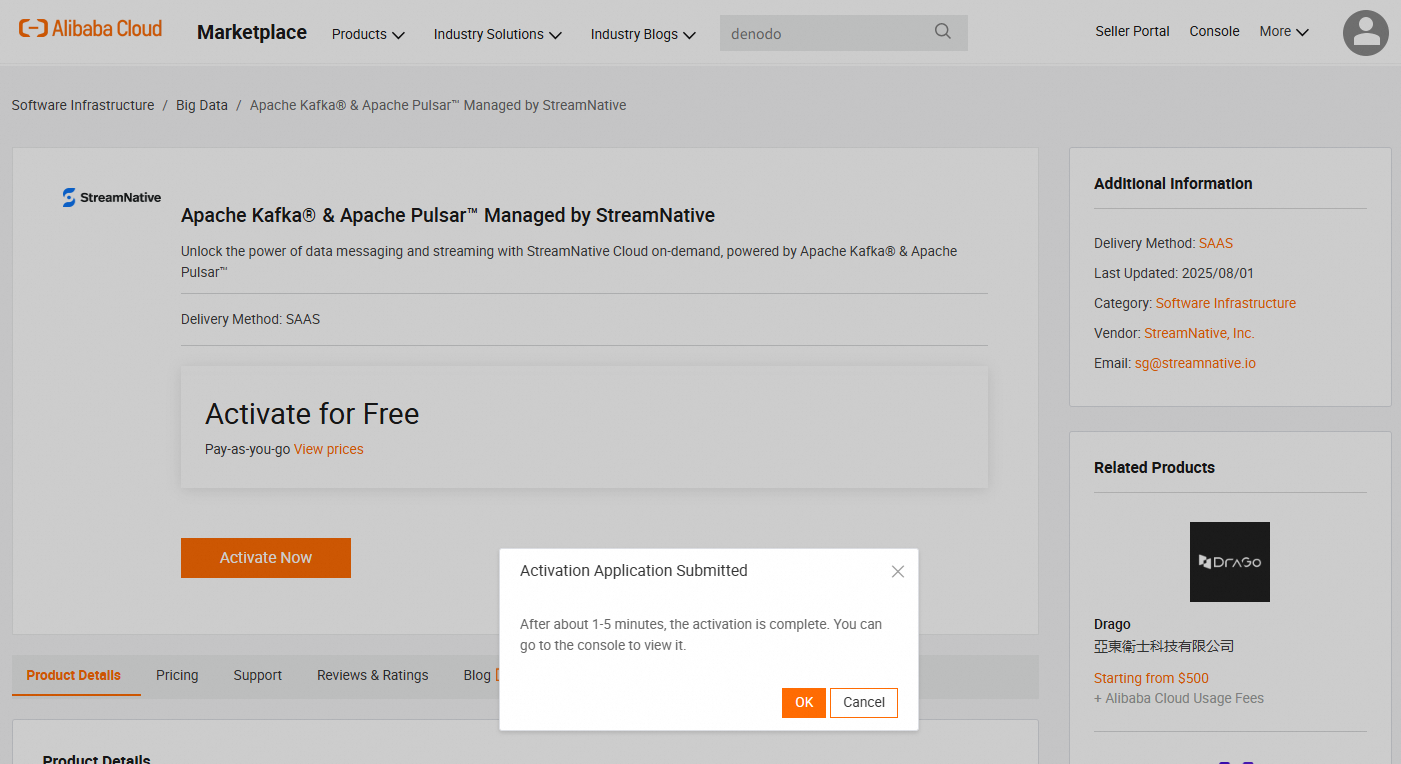Open the StreamNative, Inc. vendor link

coord(1199,333)
